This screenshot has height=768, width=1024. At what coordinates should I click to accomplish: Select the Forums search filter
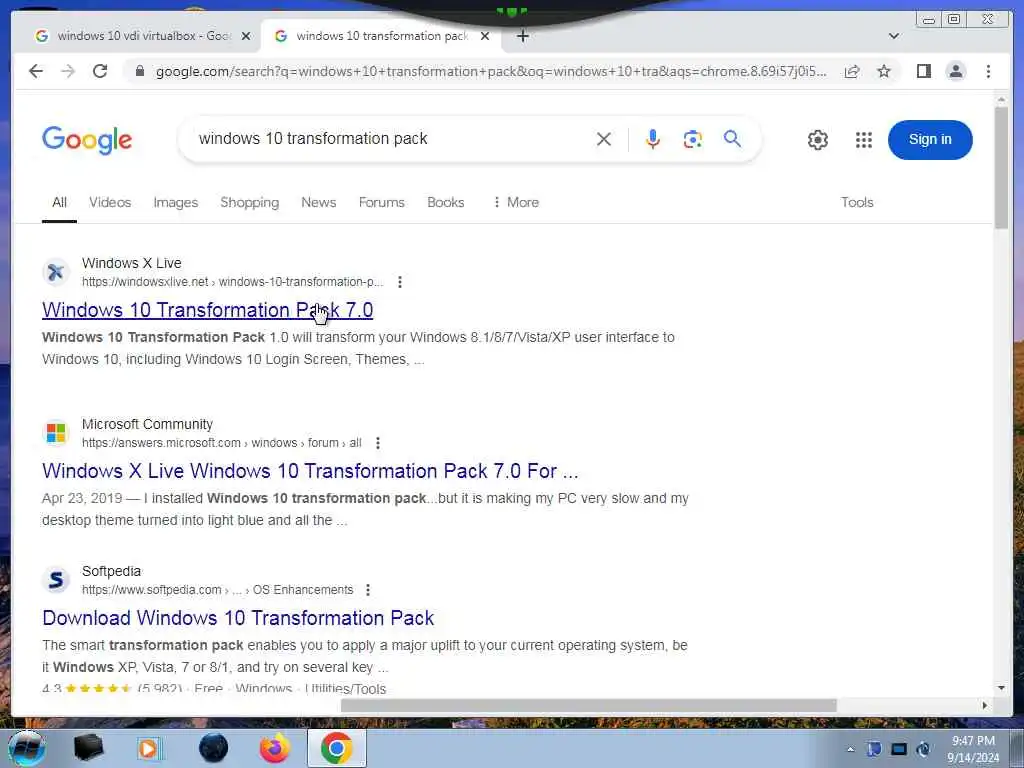click(381, 202)
